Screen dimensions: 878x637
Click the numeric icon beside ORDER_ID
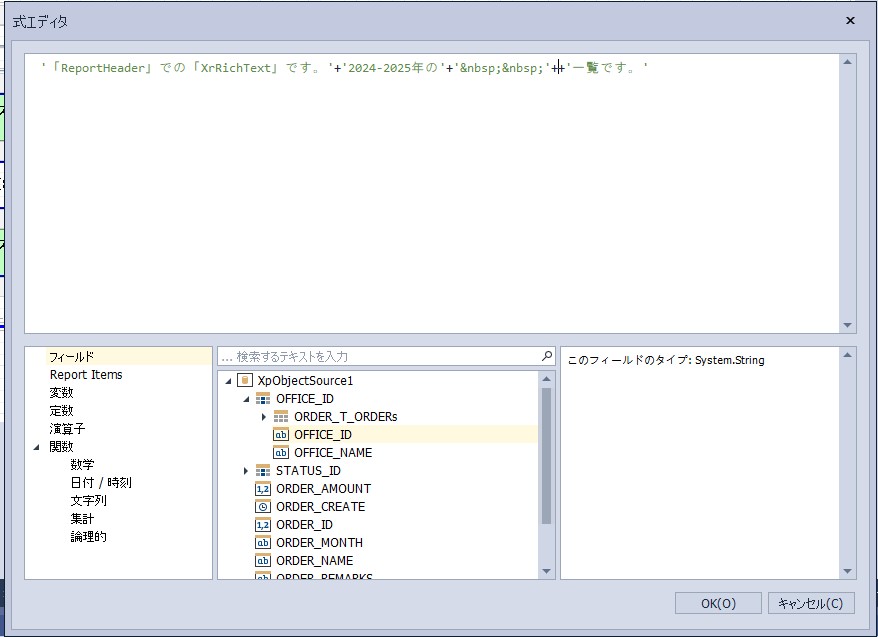263,524
